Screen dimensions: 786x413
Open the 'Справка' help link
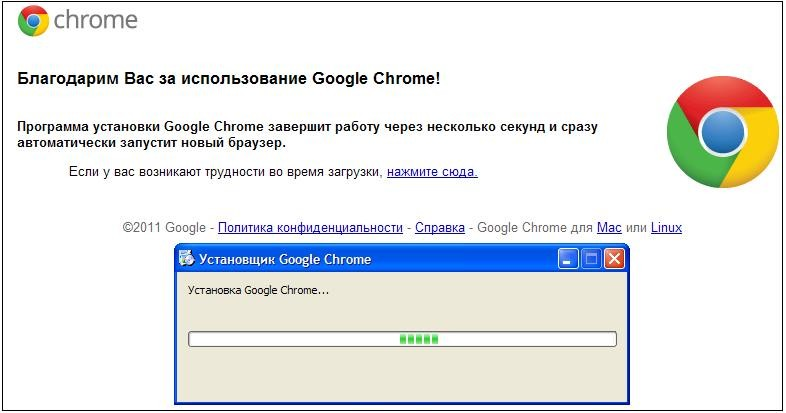(440, 228)
